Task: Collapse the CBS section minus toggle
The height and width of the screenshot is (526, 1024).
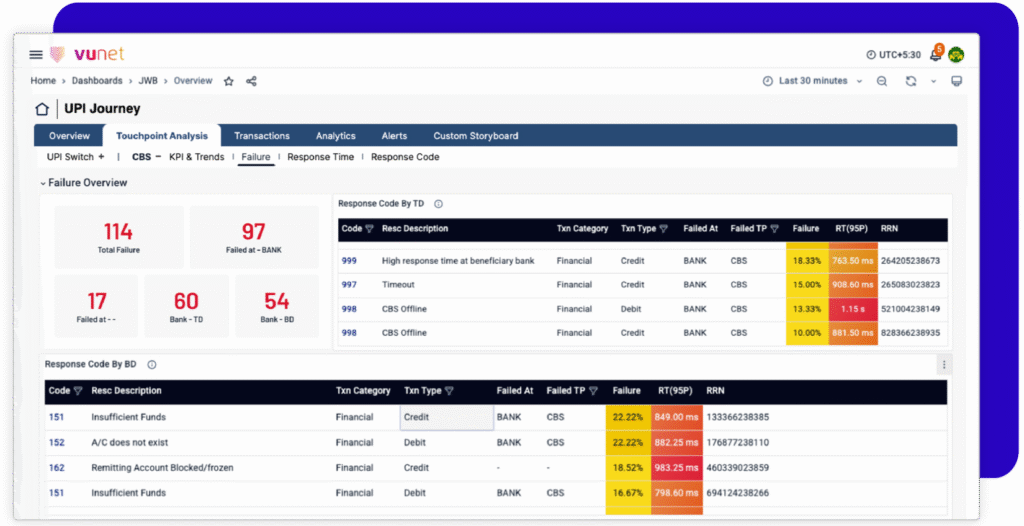Action: [157, 157]
